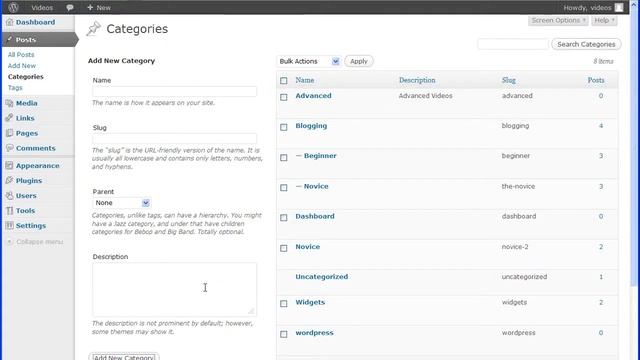This screenshot has width=640, height=360.
Task: Click the 'the-novice' slug text
Action: [518, 186]
